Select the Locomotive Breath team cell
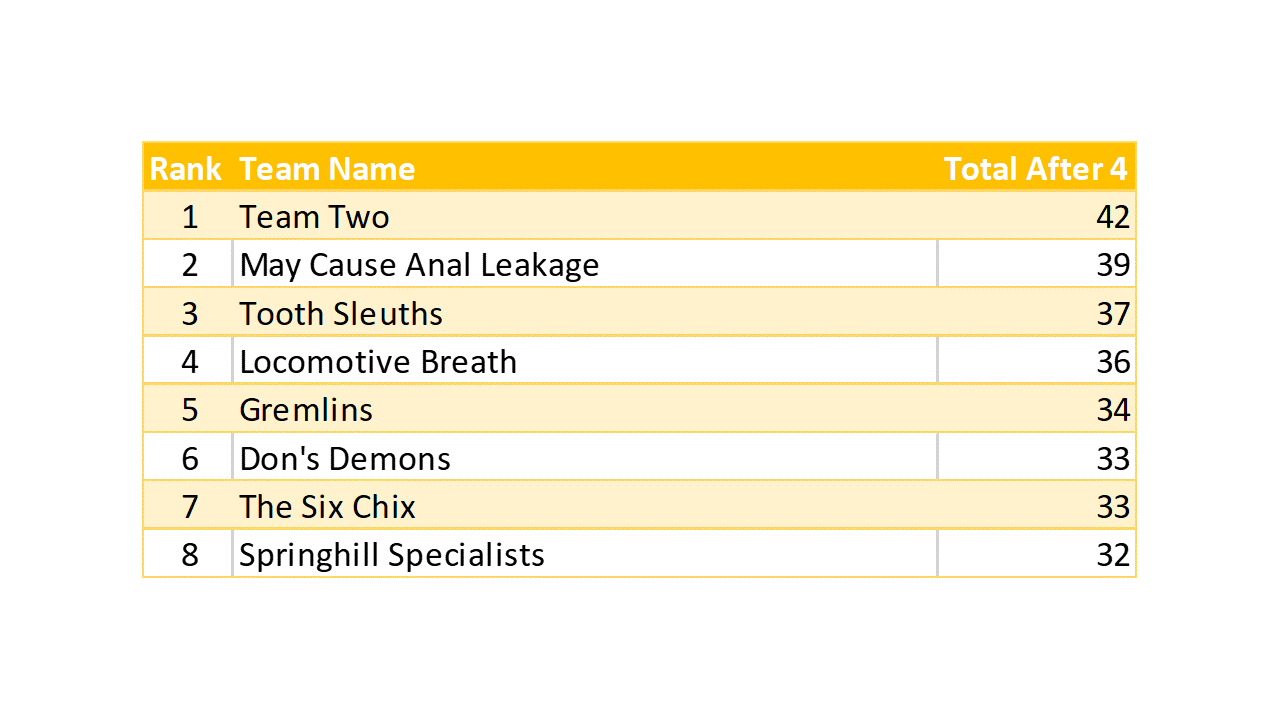Screen dimensions: 1280x720 tap(378, 362)
